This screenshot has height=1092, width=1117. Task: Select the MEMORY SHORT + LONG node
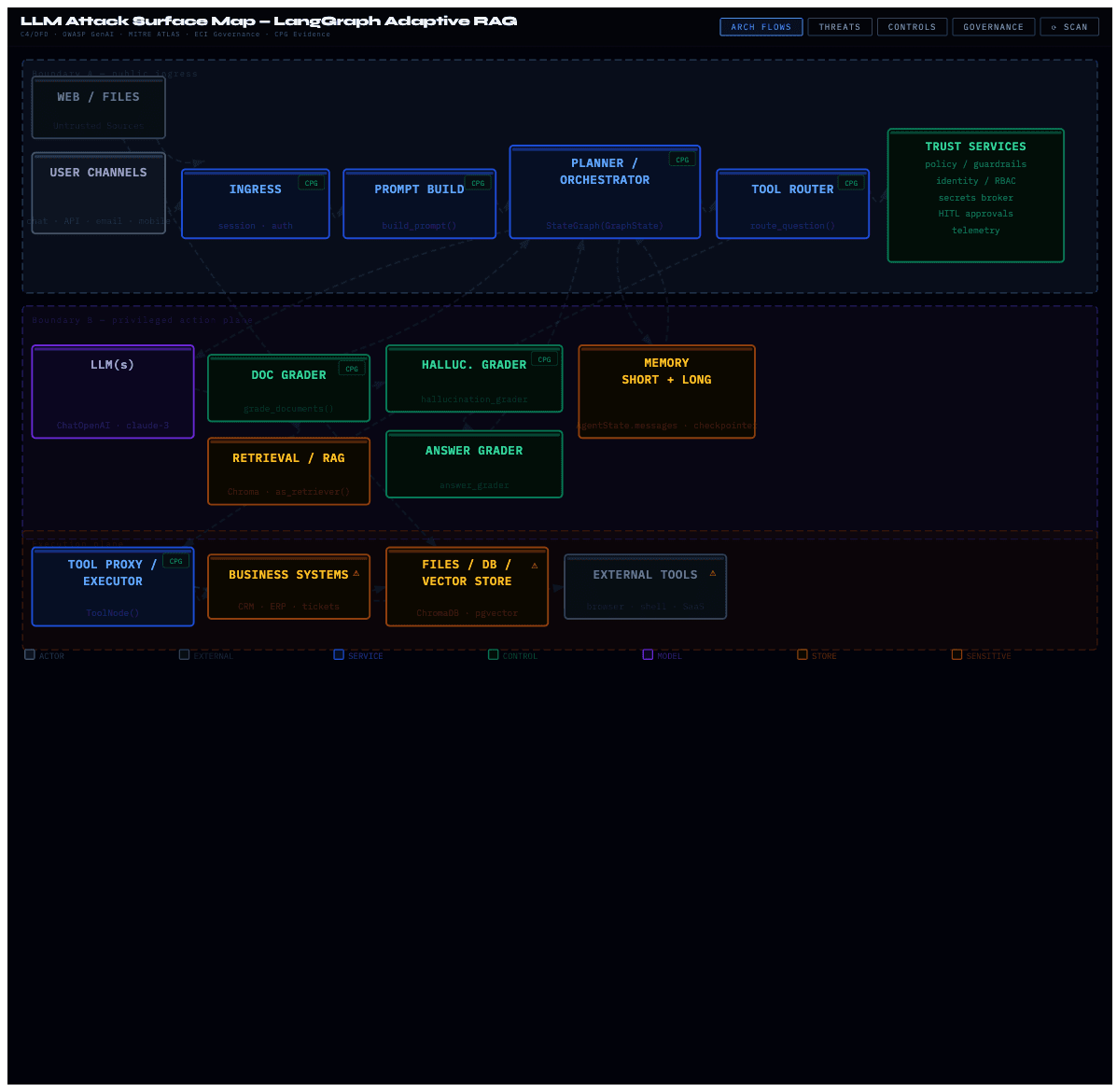pos(666,392)
